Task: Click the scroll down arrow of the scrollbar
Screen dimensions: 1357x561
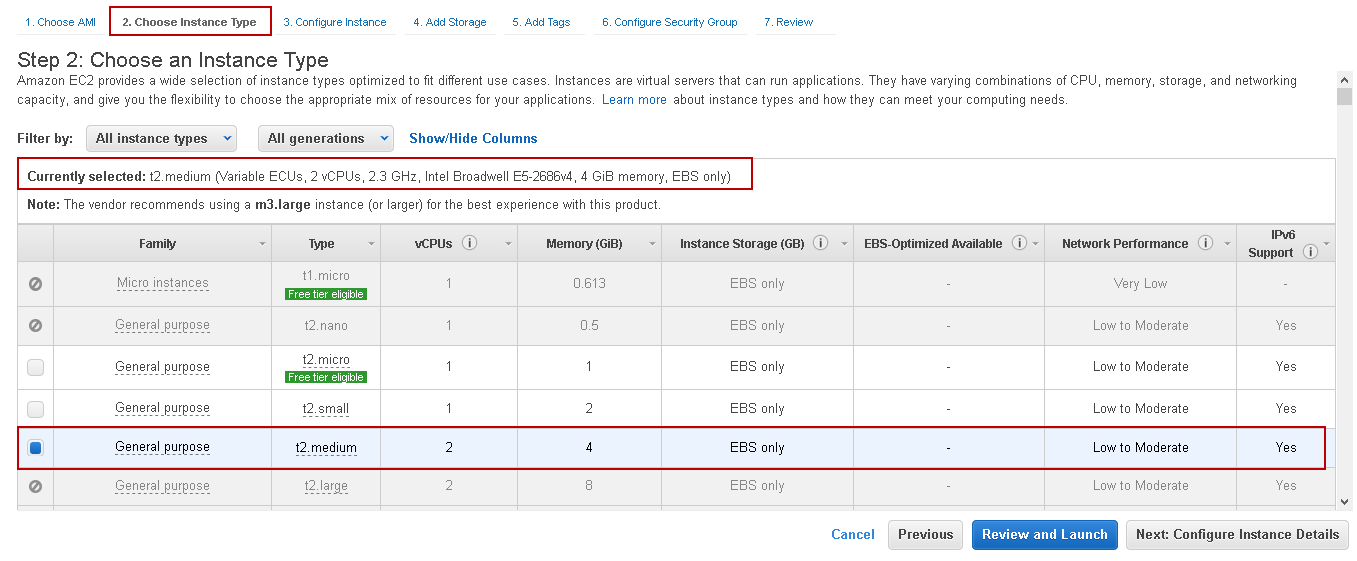Action: (x=1345, y=501)
